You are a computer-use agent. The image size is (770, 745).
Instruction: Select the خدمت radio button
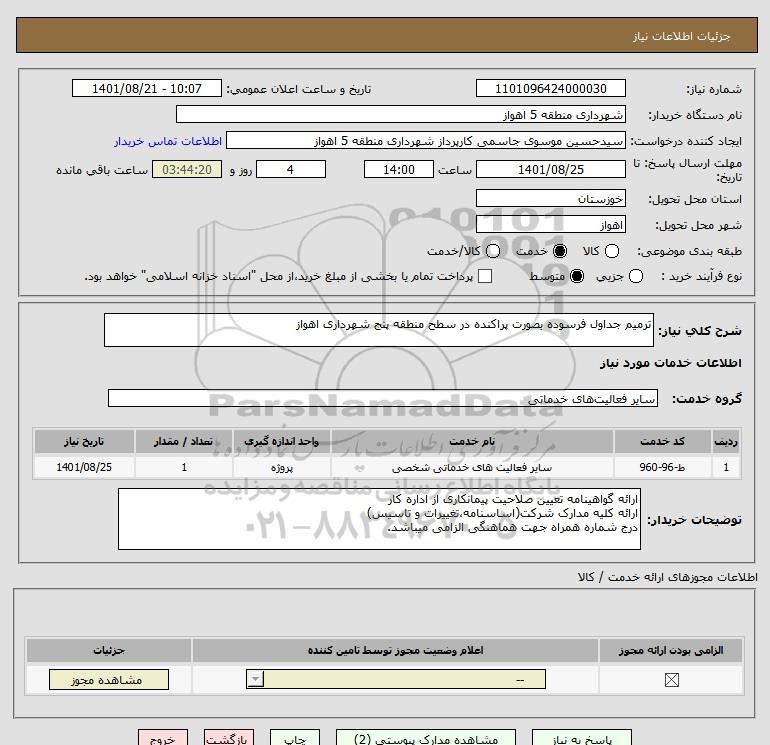tap(559, 251)
